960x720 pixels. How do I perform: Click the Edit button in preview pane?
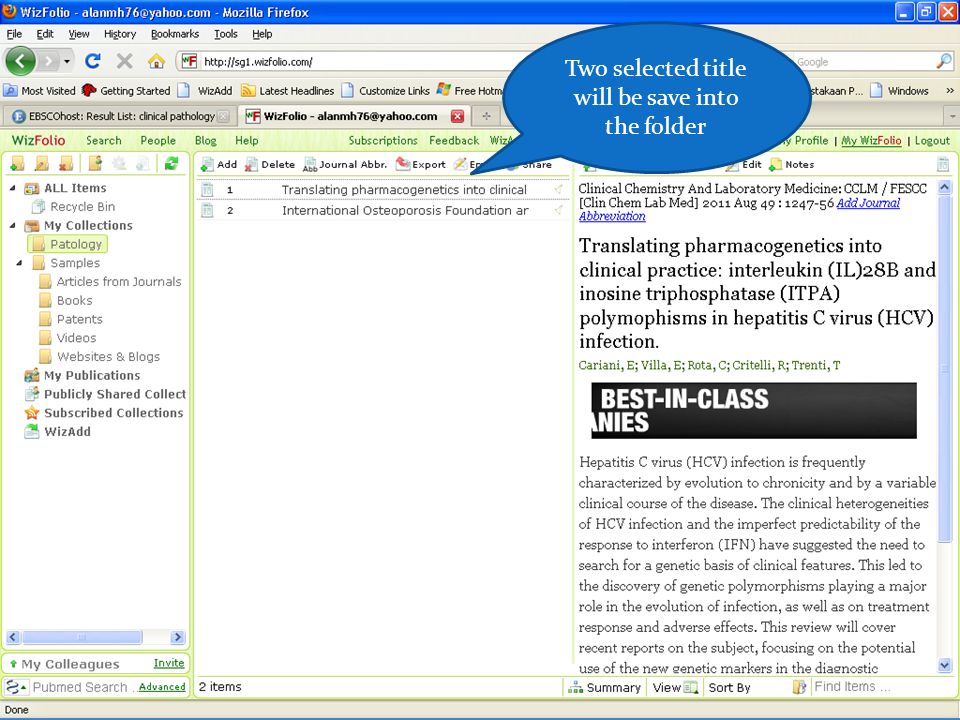(x=744, y=164)
